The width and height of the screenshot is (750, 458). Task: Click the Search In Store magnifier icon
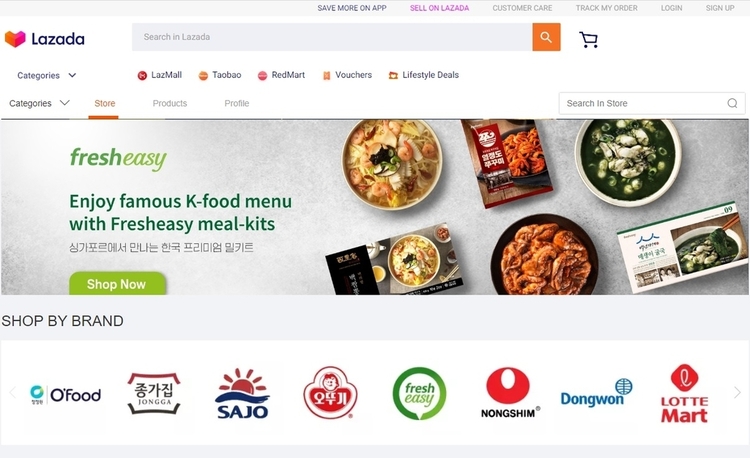click(x=732, y=103)
